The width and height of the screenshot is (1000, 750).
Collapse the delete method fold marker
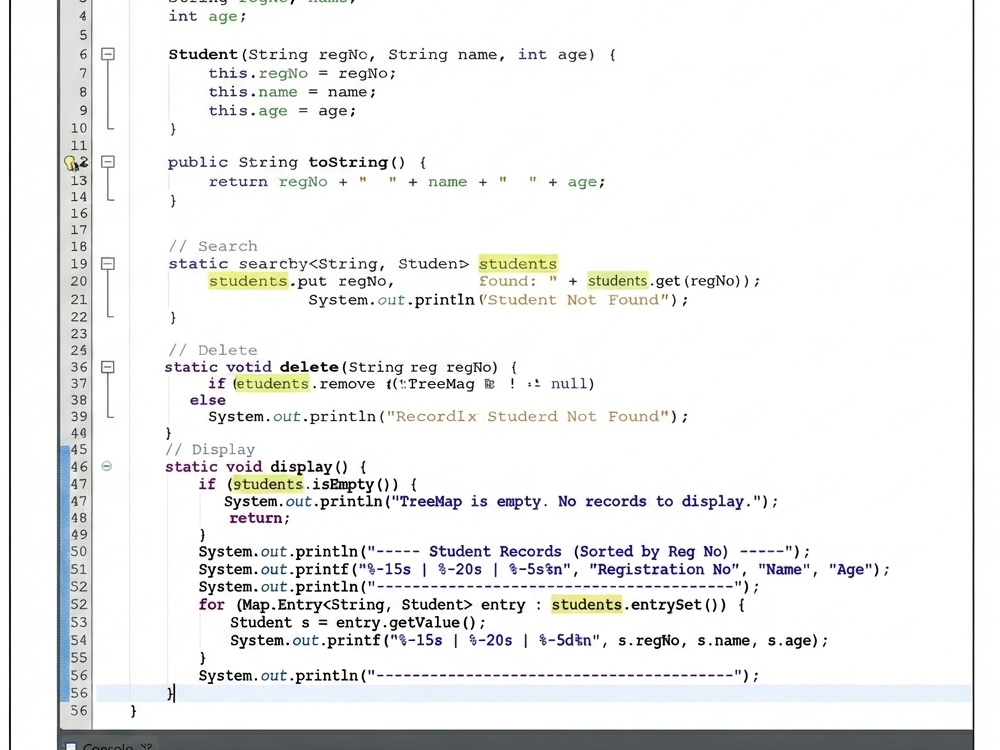coord(108,367)
